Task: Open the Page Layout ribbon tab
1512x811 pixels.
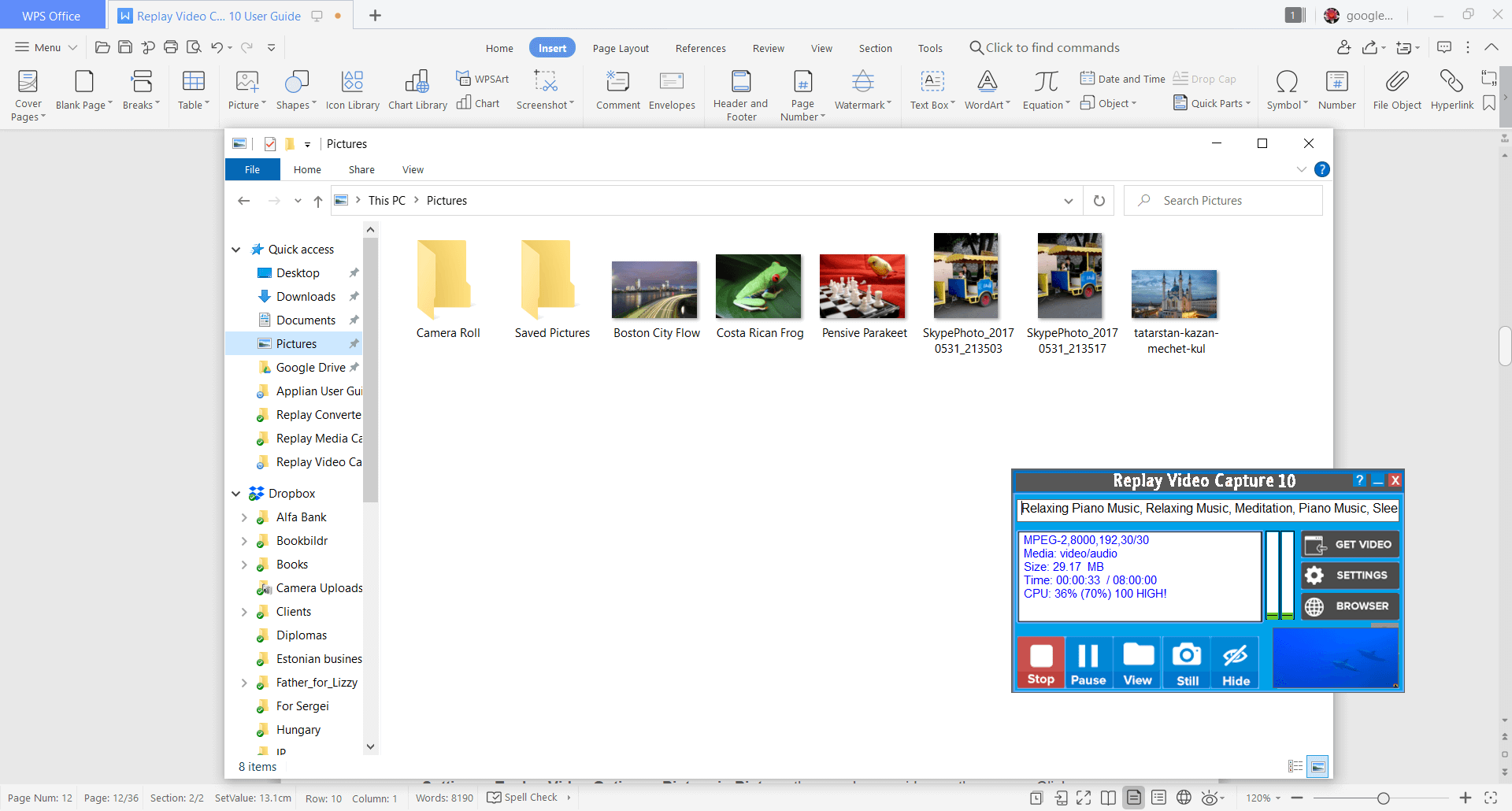Action: [621, 48]
